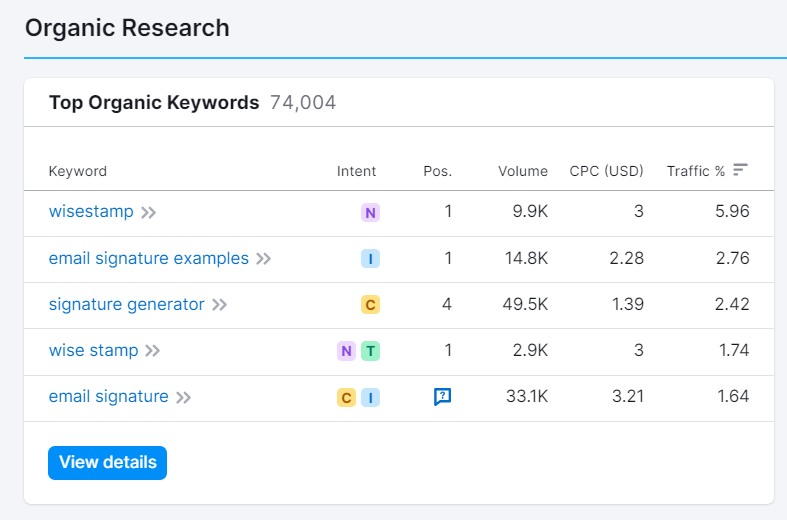Click position 4 for signature generator
The height and width of the screenshot is (520, 787).
click(x=447, y=304)
